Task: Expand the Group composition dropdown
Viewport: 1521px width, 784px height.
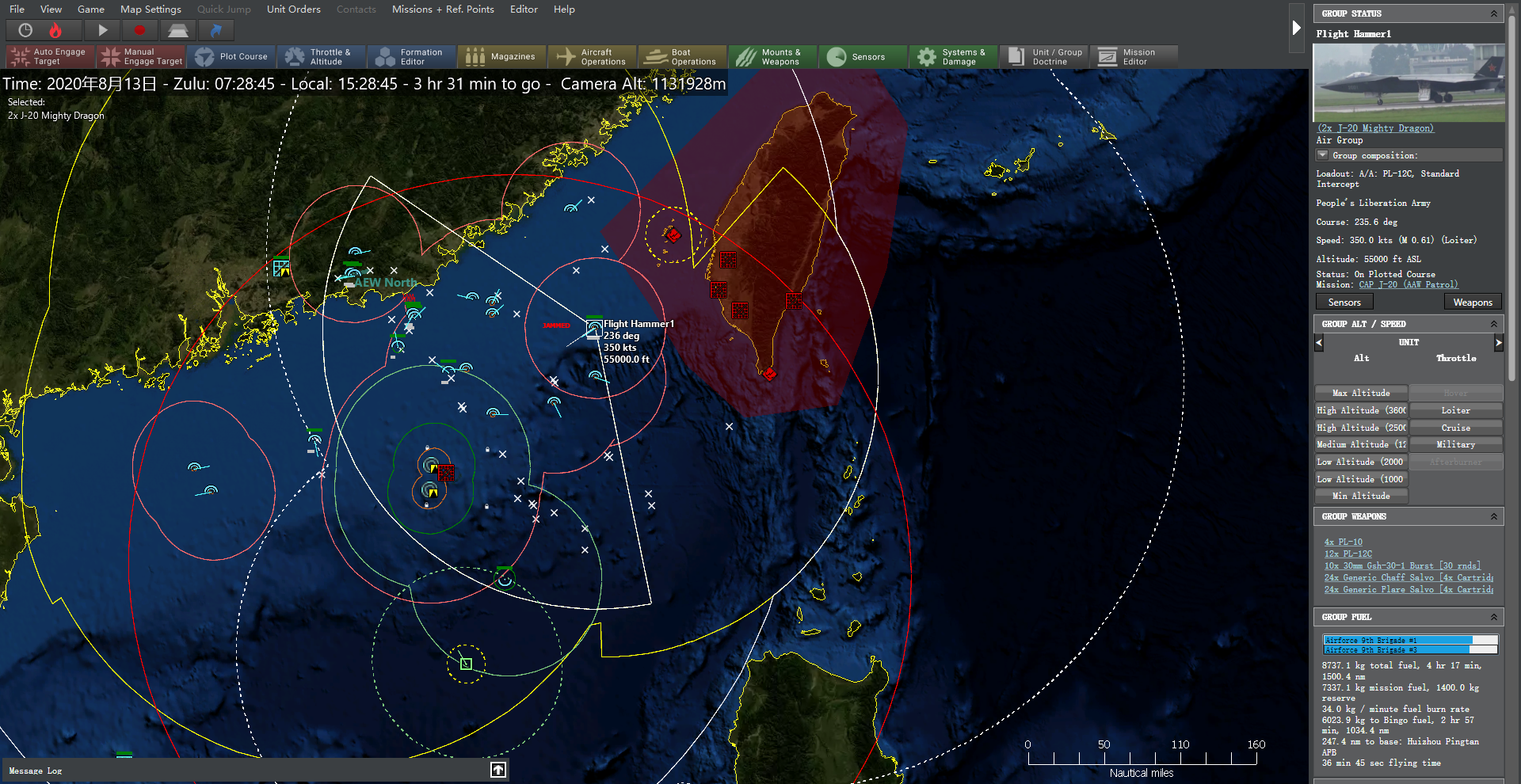Action: coord(1322,155)
